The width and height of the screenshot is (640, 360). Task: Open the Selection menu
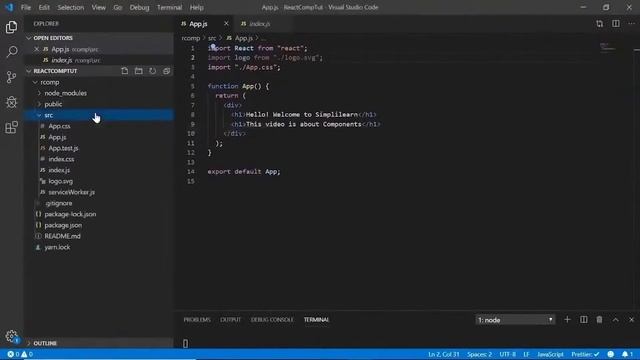pyautogui.click(x=71, y=7)
